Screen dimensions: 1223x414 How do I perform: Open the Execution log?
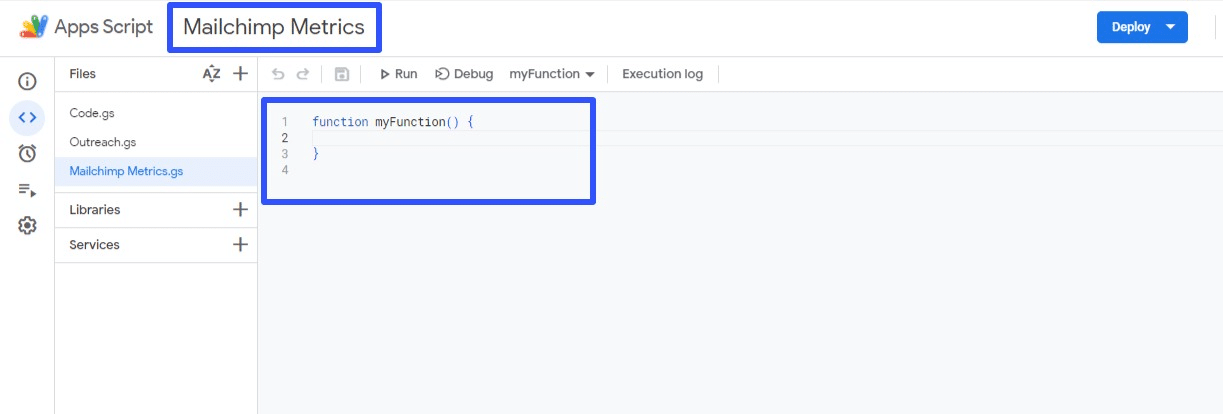(662, 74)
